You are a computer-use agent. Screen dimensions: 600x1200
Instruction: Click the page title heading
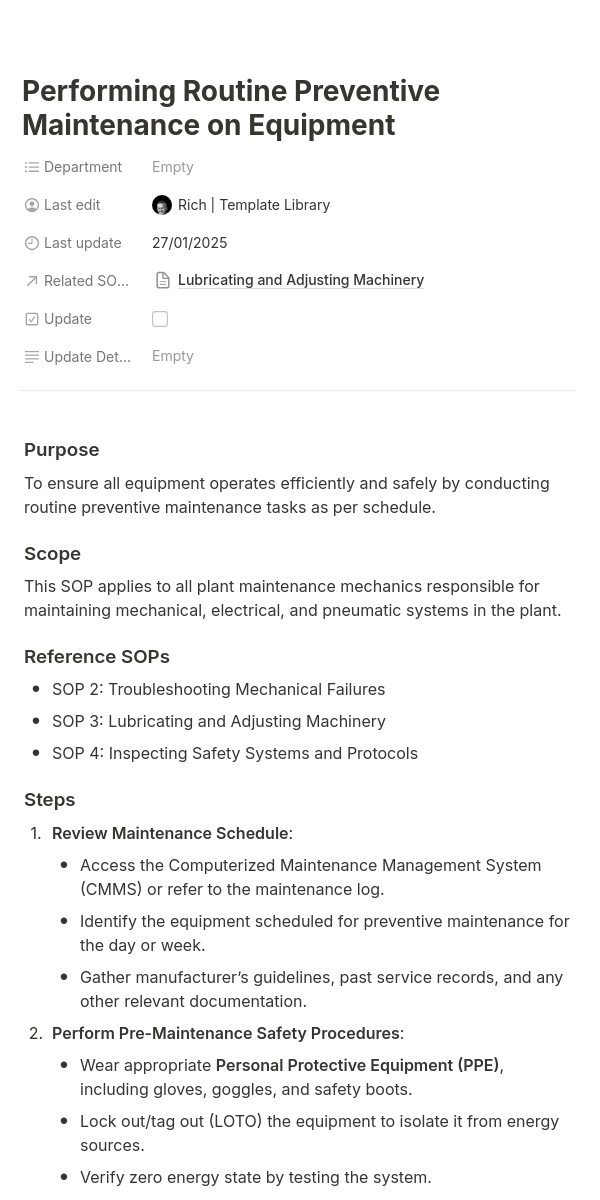pos(231,108)
